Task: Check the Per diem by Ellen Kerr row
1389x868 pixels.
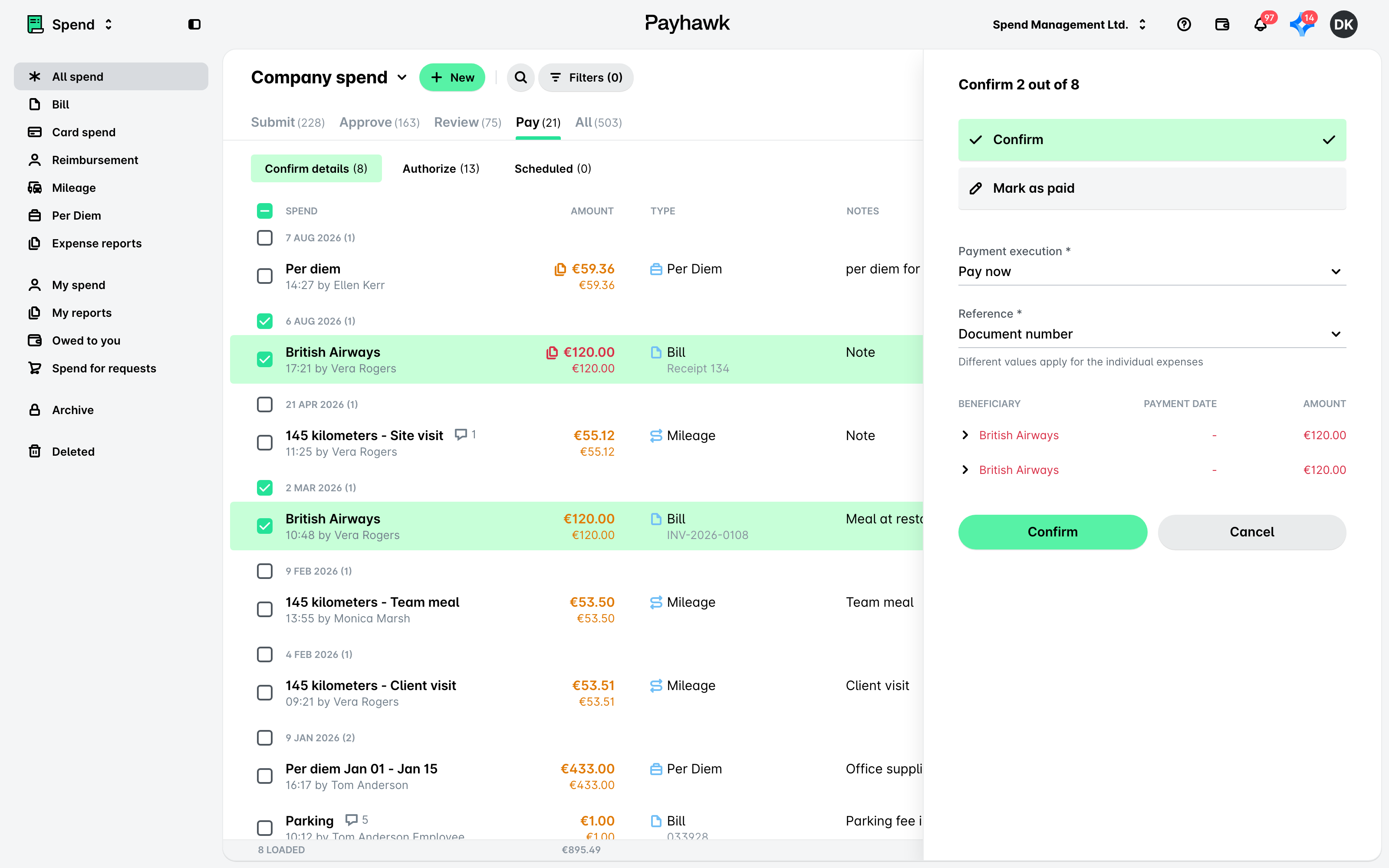Action: [265, 276]
